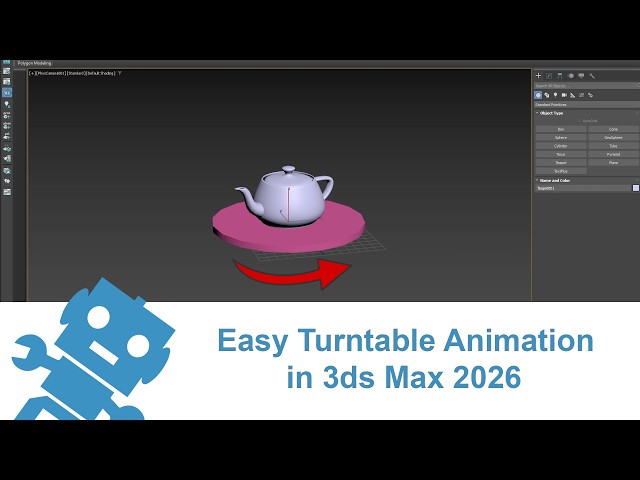This screenshot has height=480, width=640.
Task: Open the Default Shading viewport menu
Action: 101,73
